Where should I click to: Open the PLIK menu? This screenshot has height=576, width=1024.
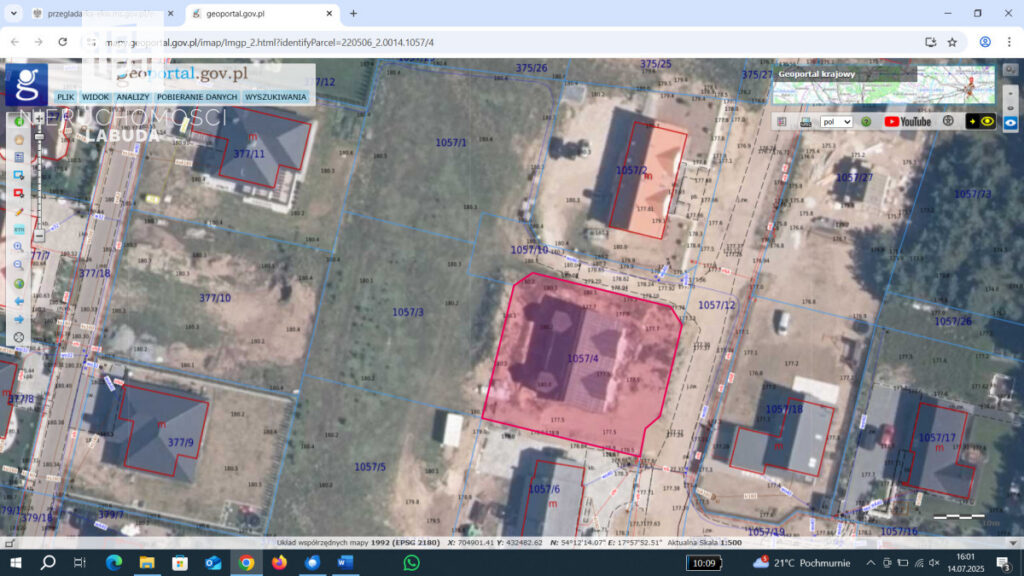pos(66,97)
